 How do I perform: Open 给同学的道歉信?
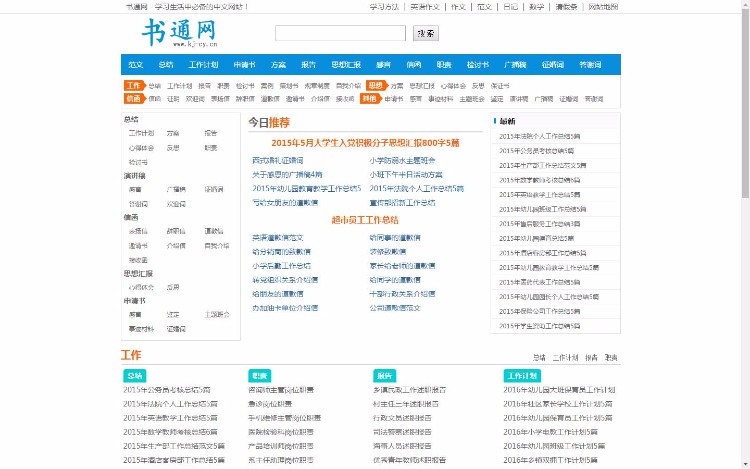[x=395, y=280]
